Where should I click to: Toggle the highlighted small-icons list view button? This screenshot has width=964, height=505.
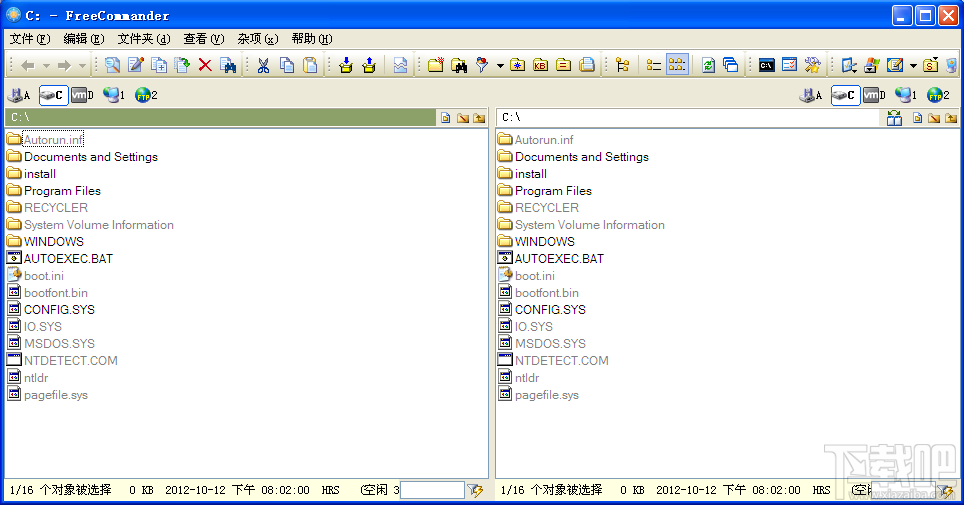coord(677,65)
